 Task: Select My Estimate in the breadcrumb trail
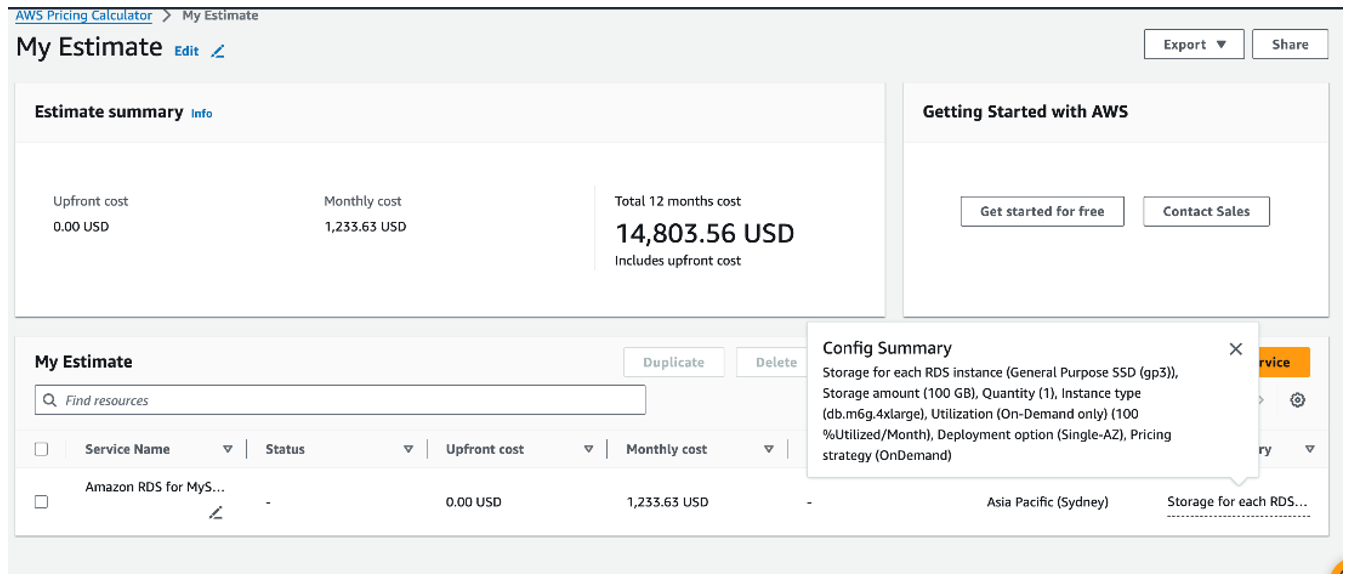[218, 15]
